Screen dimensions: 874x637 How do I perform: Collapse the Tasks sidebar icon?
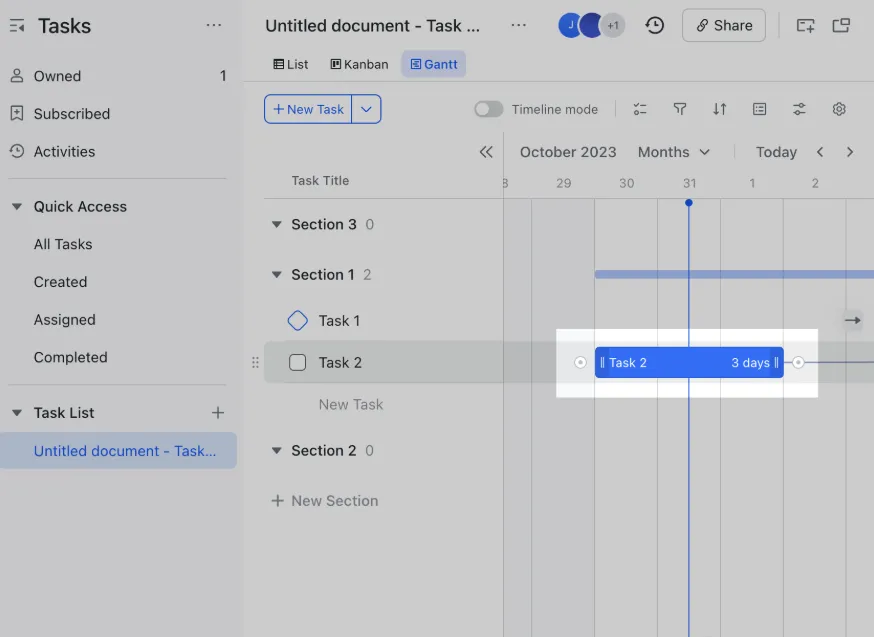pos(17,26)
